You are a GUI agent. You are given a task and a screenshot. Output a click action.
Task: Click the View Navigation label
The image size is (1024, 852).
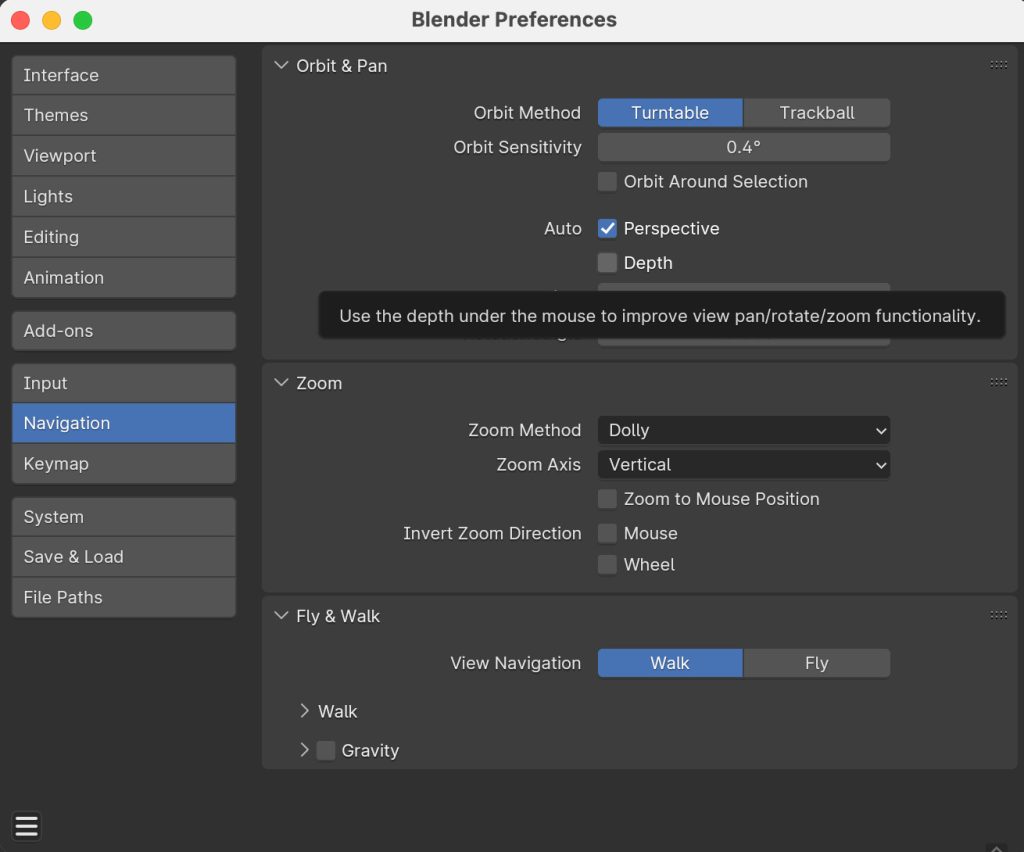515,663
